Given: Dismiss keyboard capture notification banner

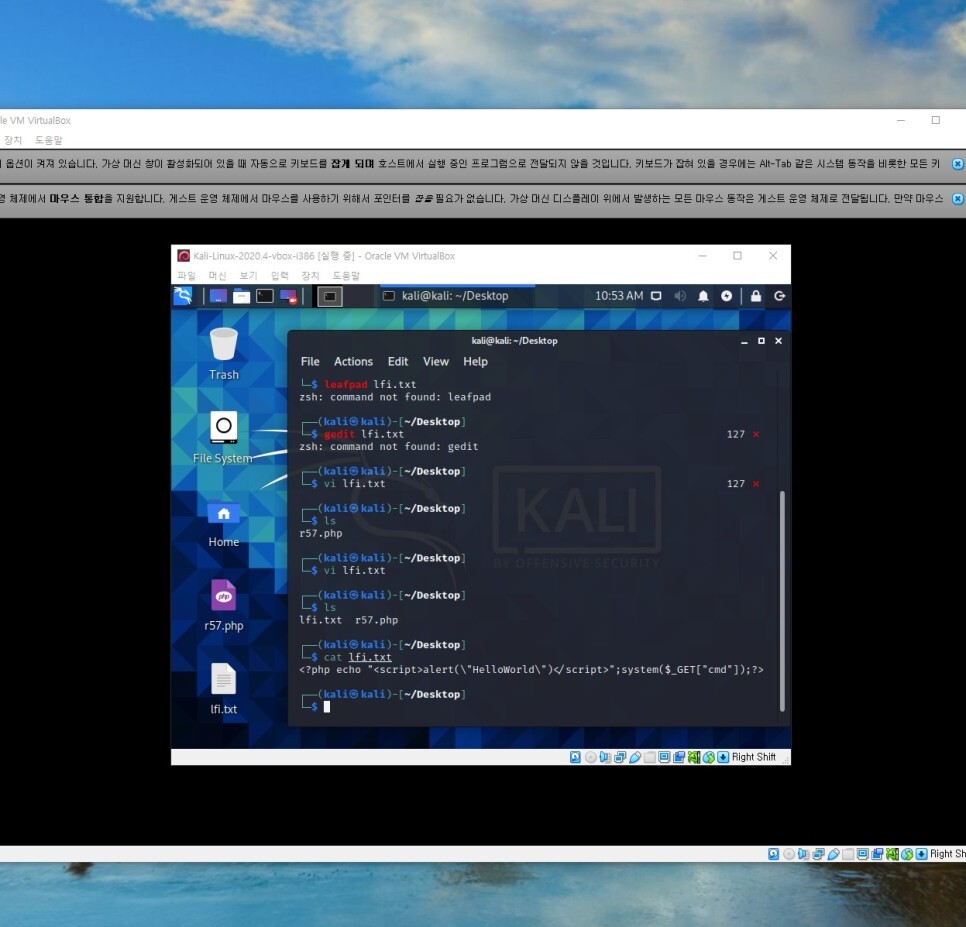Looking at the screenshot, I should pos(957,164).
